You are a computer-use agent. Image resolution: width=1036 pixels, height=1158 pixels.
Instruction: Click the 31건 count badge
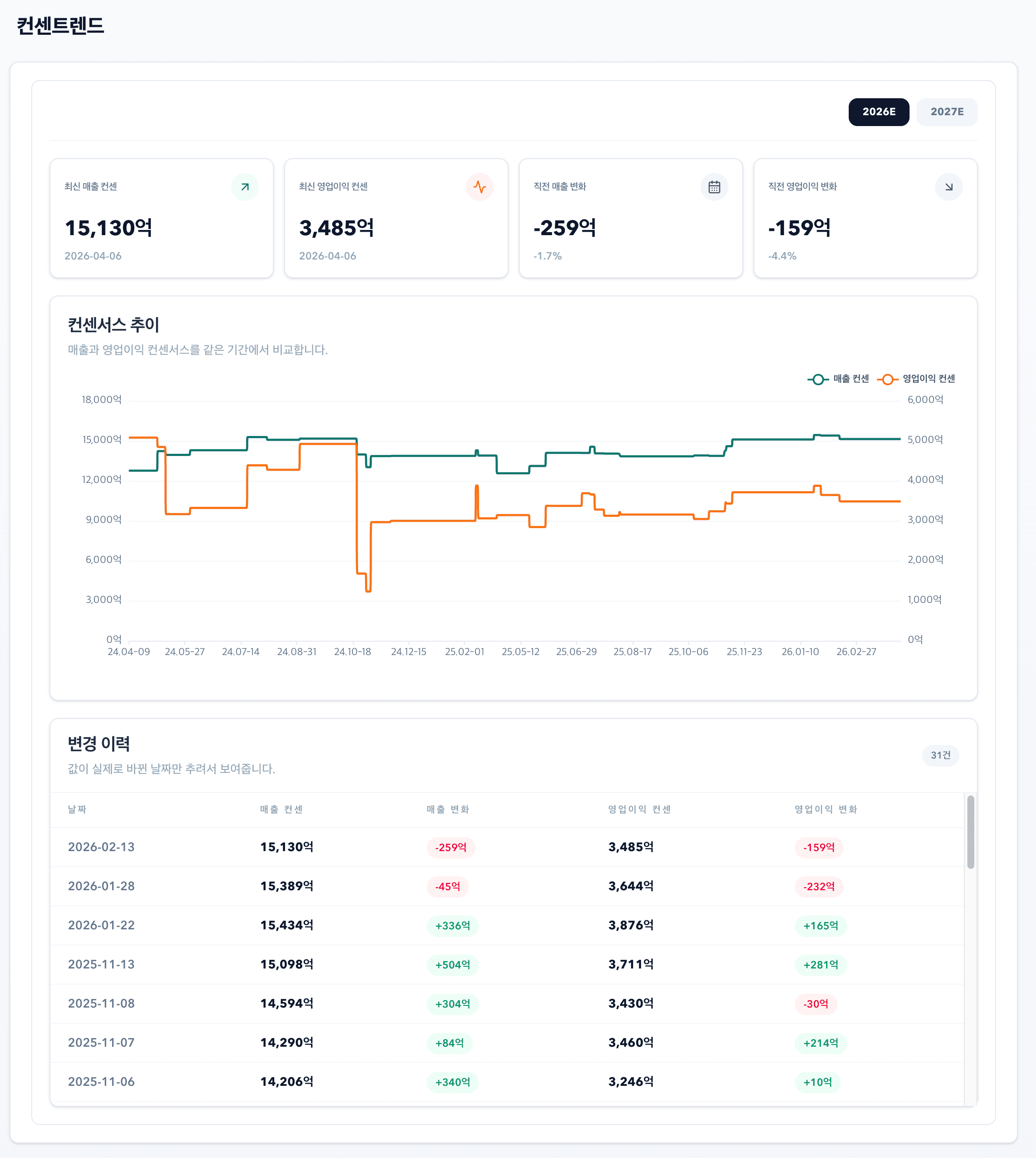[x=940, y=755]
